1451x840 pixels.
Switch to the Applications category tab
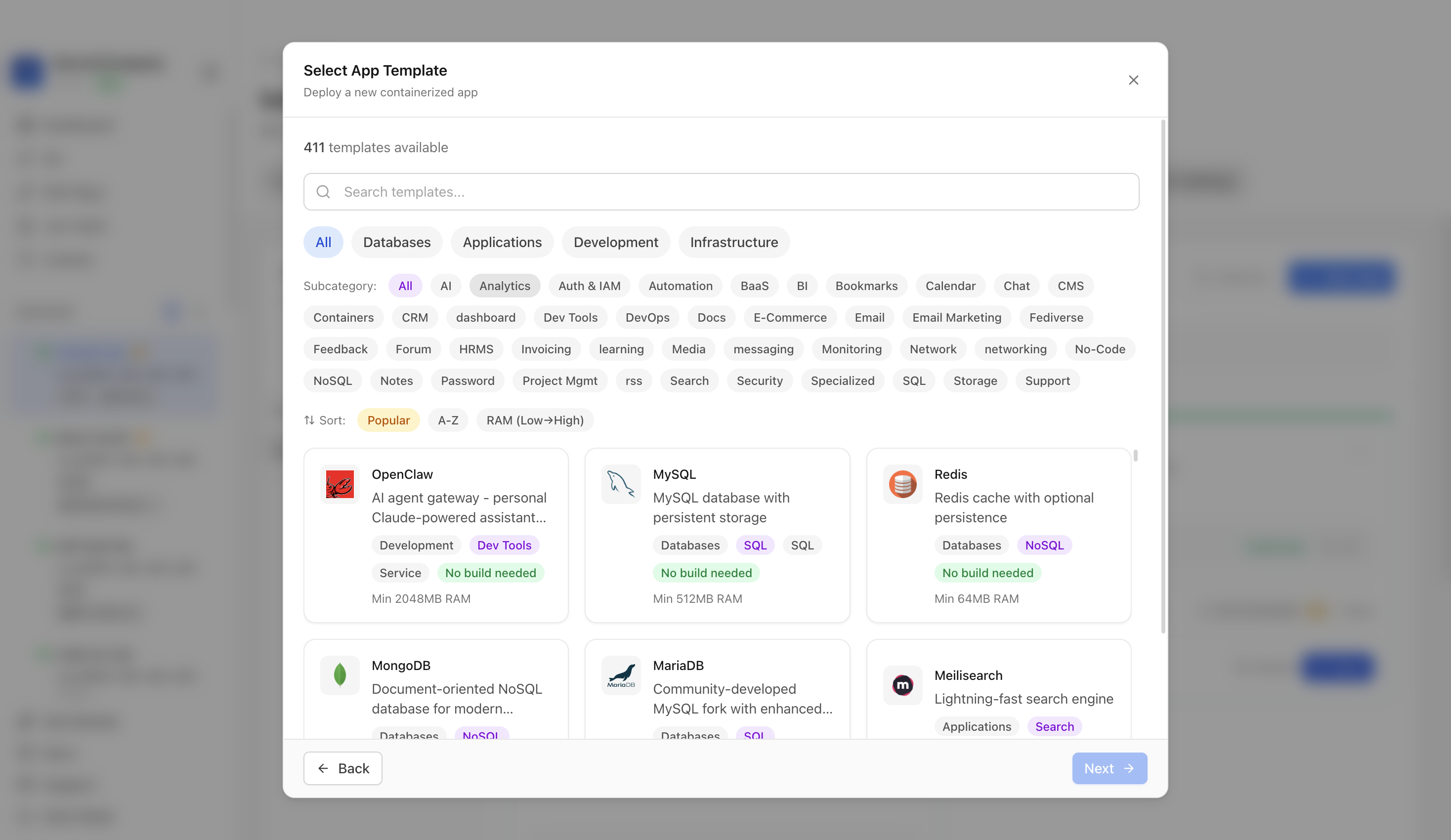click(x=502, y=242)
